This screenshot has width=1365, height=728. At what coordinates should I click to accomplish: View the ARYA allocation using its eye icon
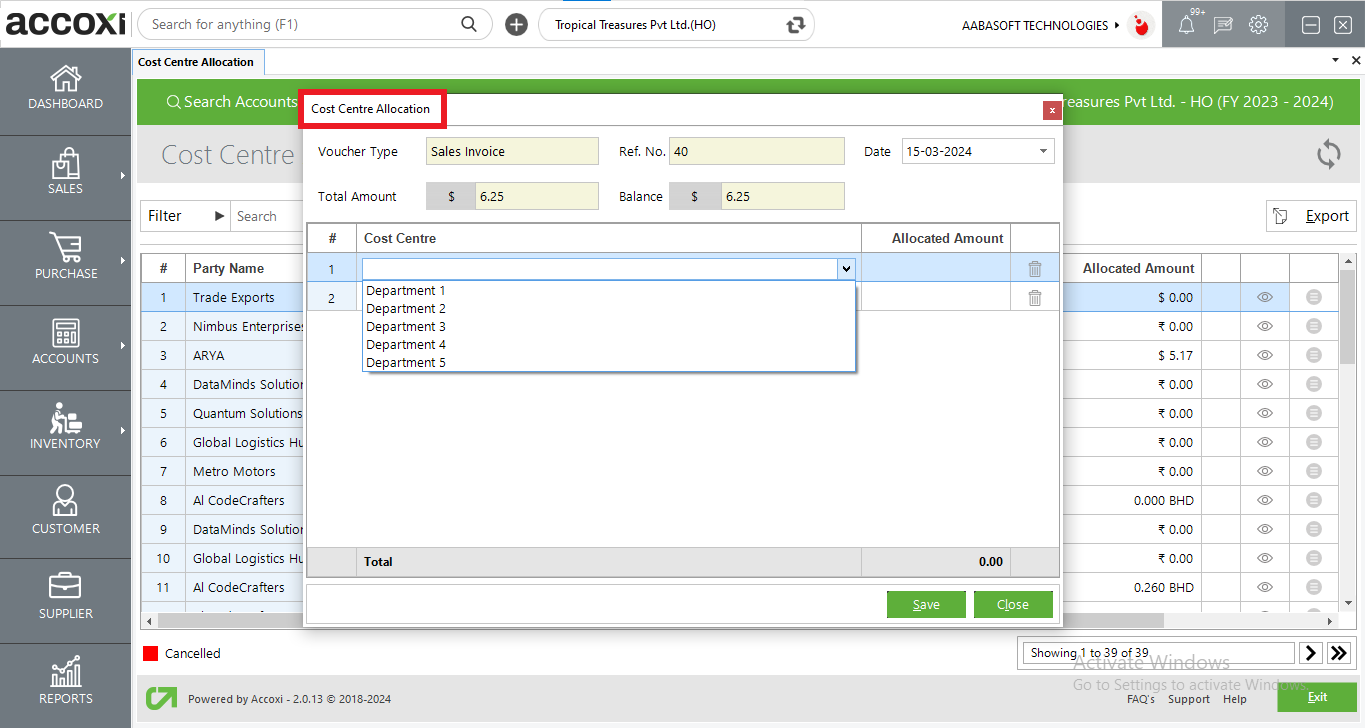pyautogui.click(x=1264, y=355)
